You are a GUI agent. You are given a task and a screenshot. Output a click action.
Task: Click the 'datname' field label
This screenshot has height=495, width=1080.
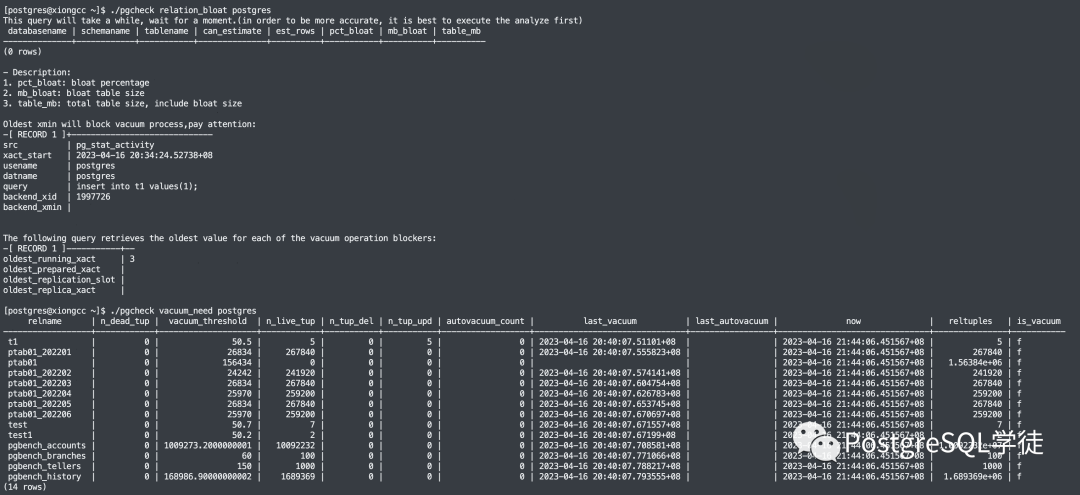tap(20, 176)
